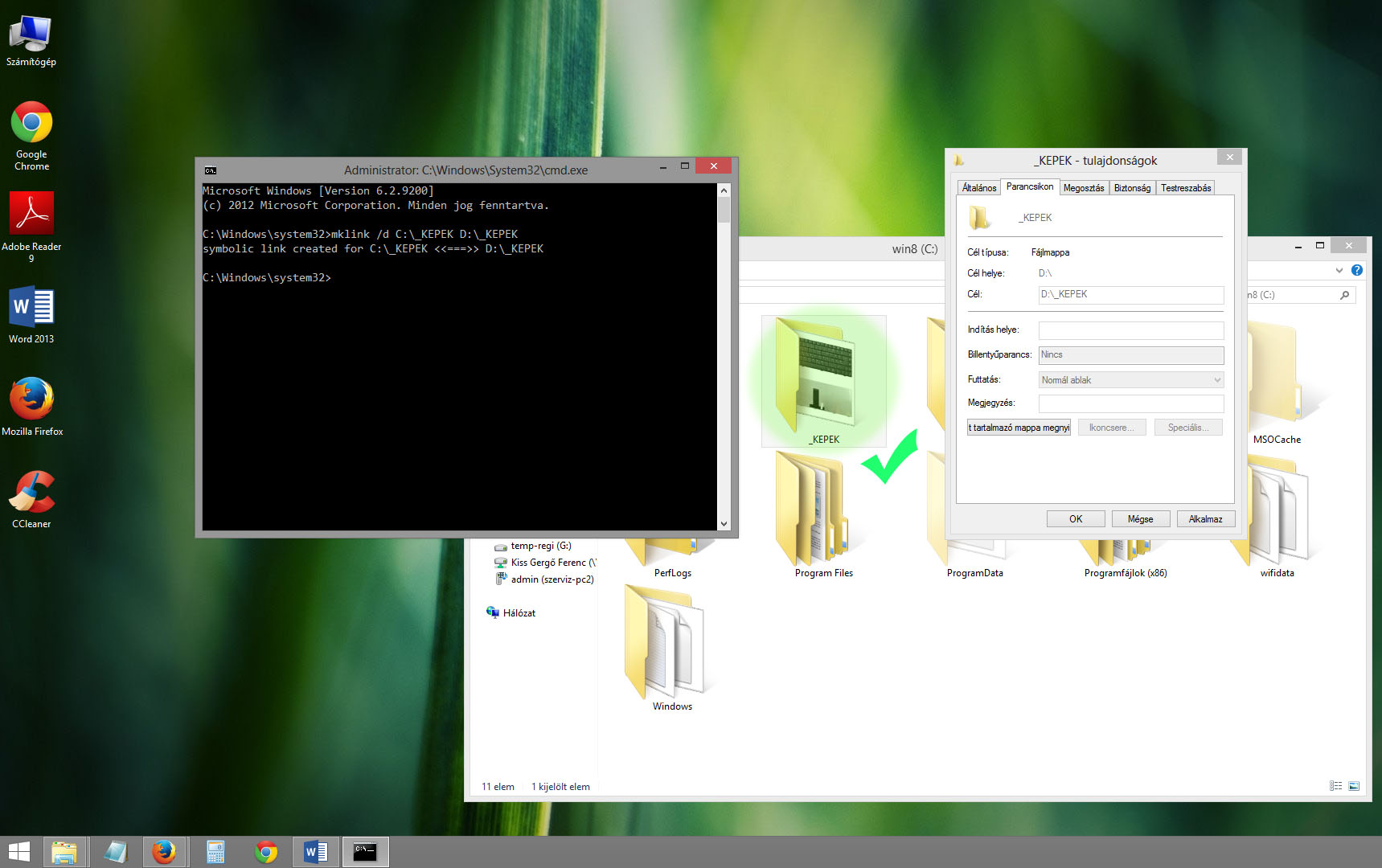Open File Explorer from taskbar
The height and width of the screenshot is (868, 1382).
click(x=64, y=852)
